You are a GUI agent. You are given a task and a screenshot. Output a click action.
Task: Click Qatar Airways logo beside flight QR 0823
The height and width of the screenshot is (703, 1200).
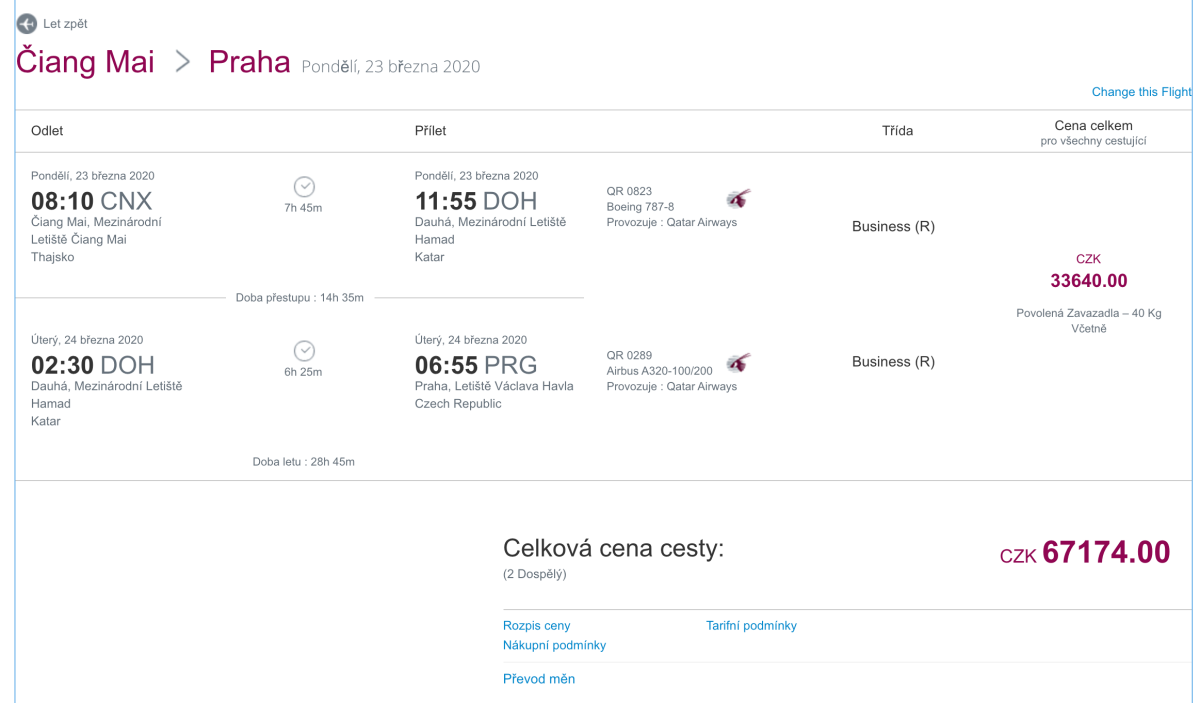click(x=738, y=198)
